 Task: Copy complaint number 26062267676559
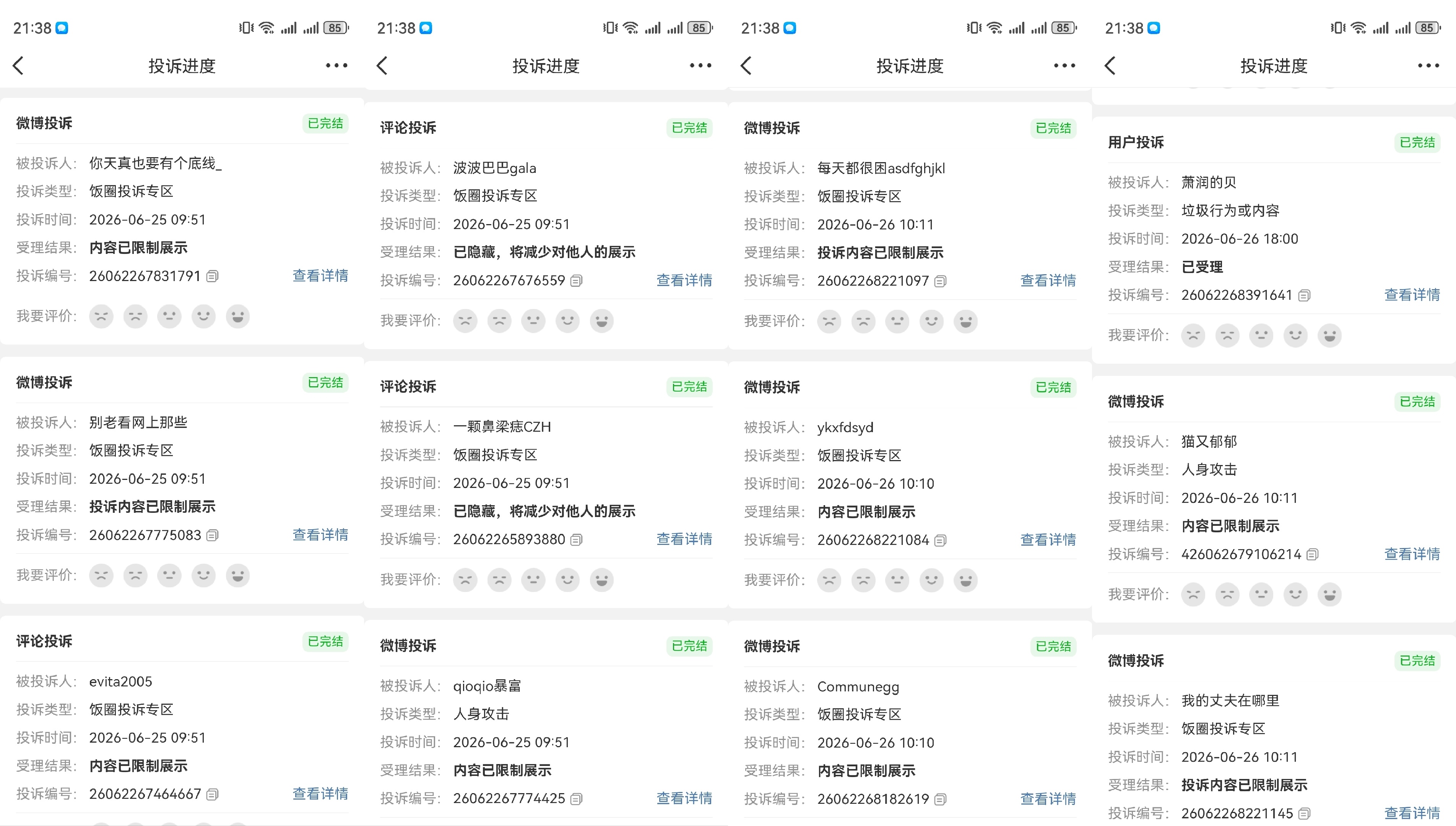pos(576,281)
